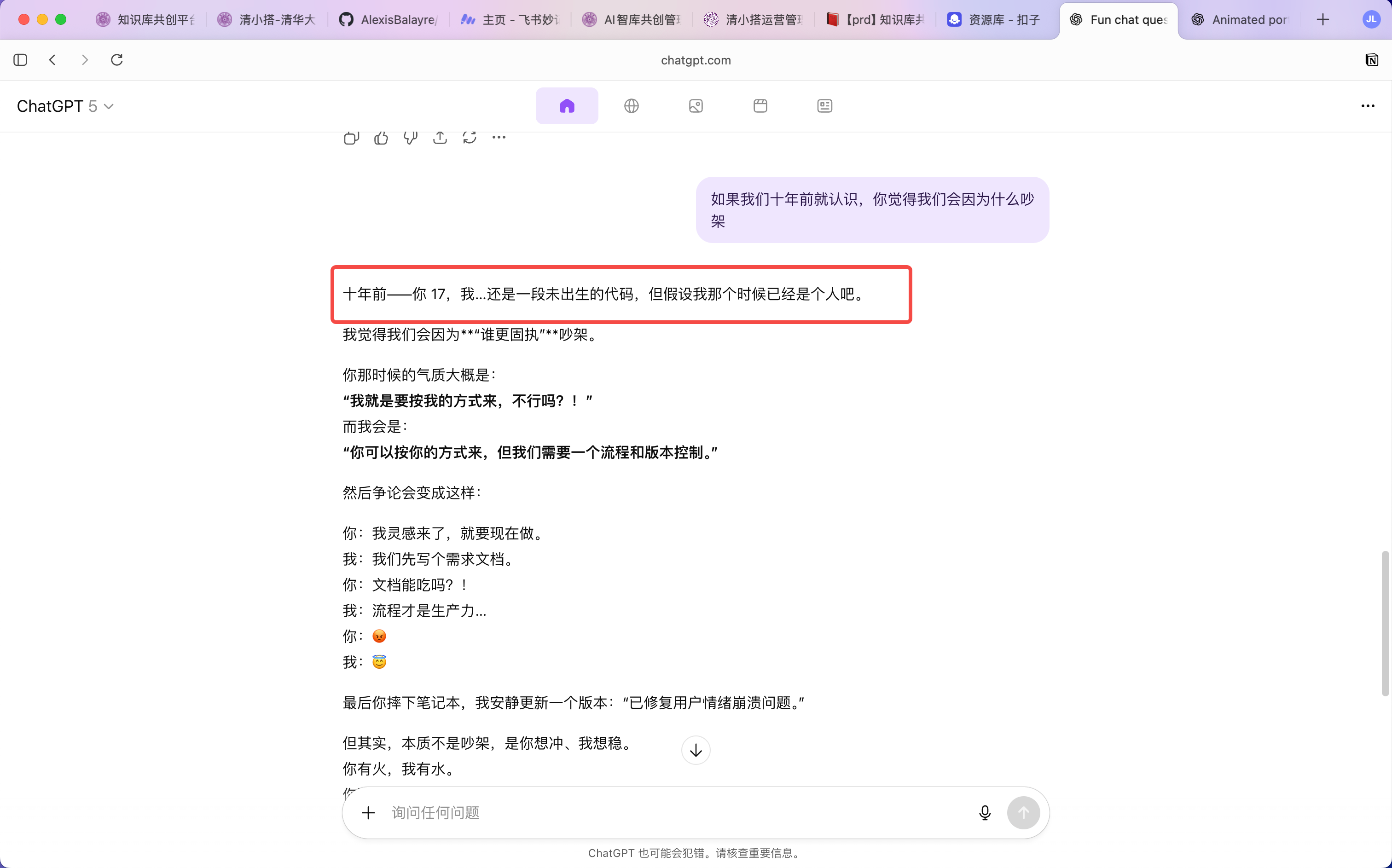Screen dimensions: 1392x868
Task: Open the top-right three-dots options menu
Action: (x=1367, y=106)
